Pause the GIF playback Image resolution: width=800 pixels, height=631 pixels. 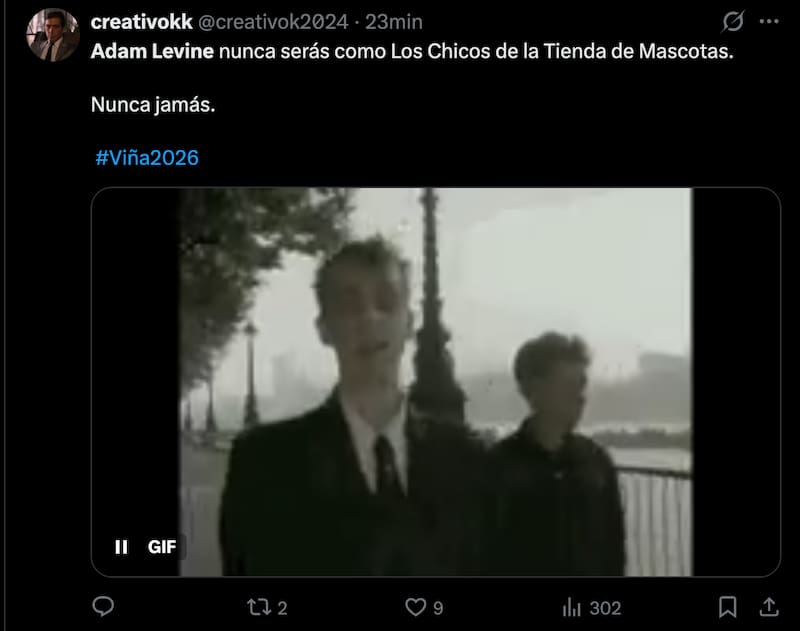(121, 547)
